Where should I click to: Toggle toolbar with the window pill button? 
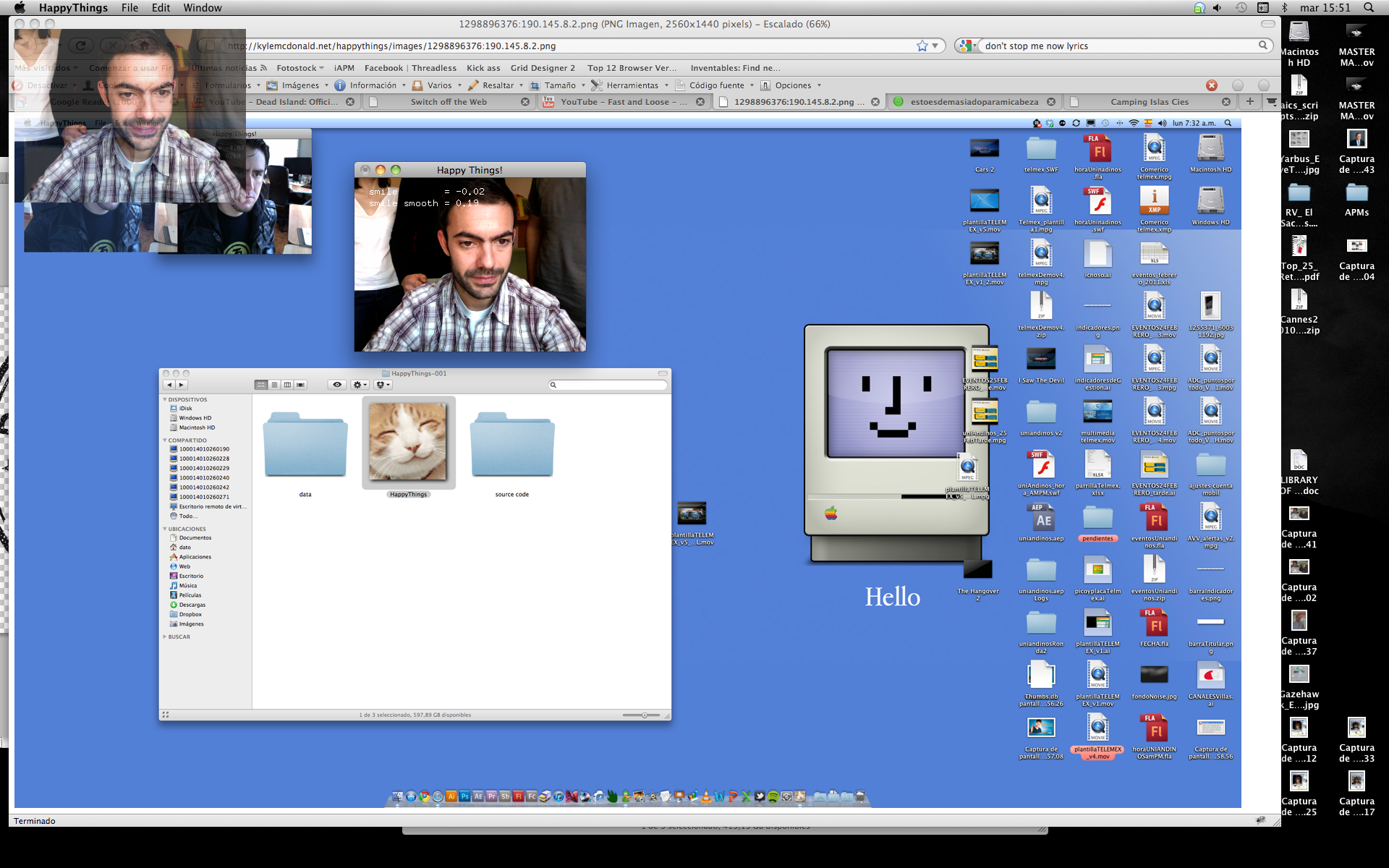(1267, 24)
